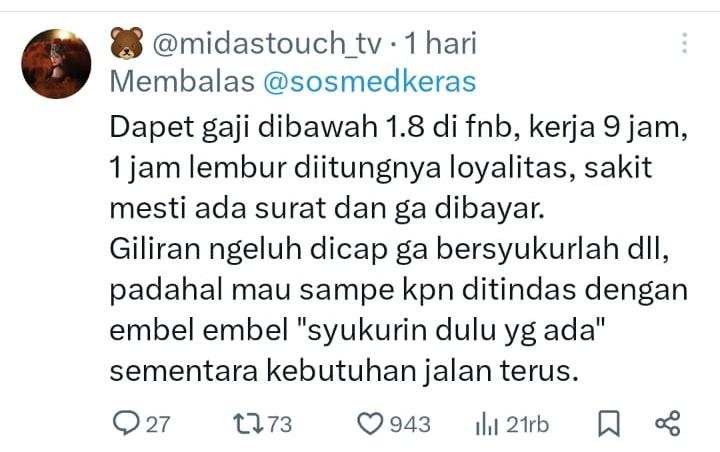
Task: Click the round profile avatar picture
Action: click(56, 63)
